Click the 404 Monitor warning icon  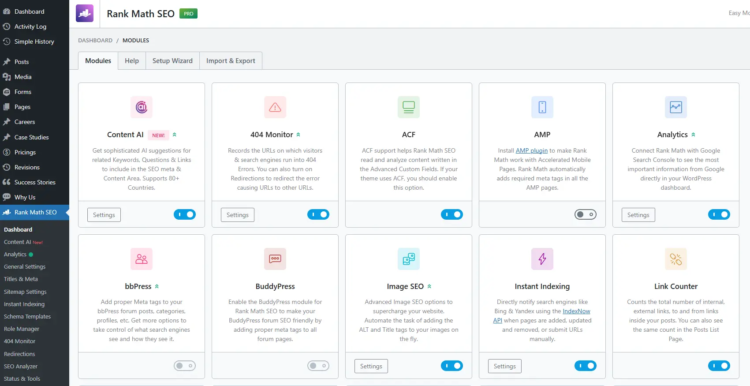tap(275, 107)
